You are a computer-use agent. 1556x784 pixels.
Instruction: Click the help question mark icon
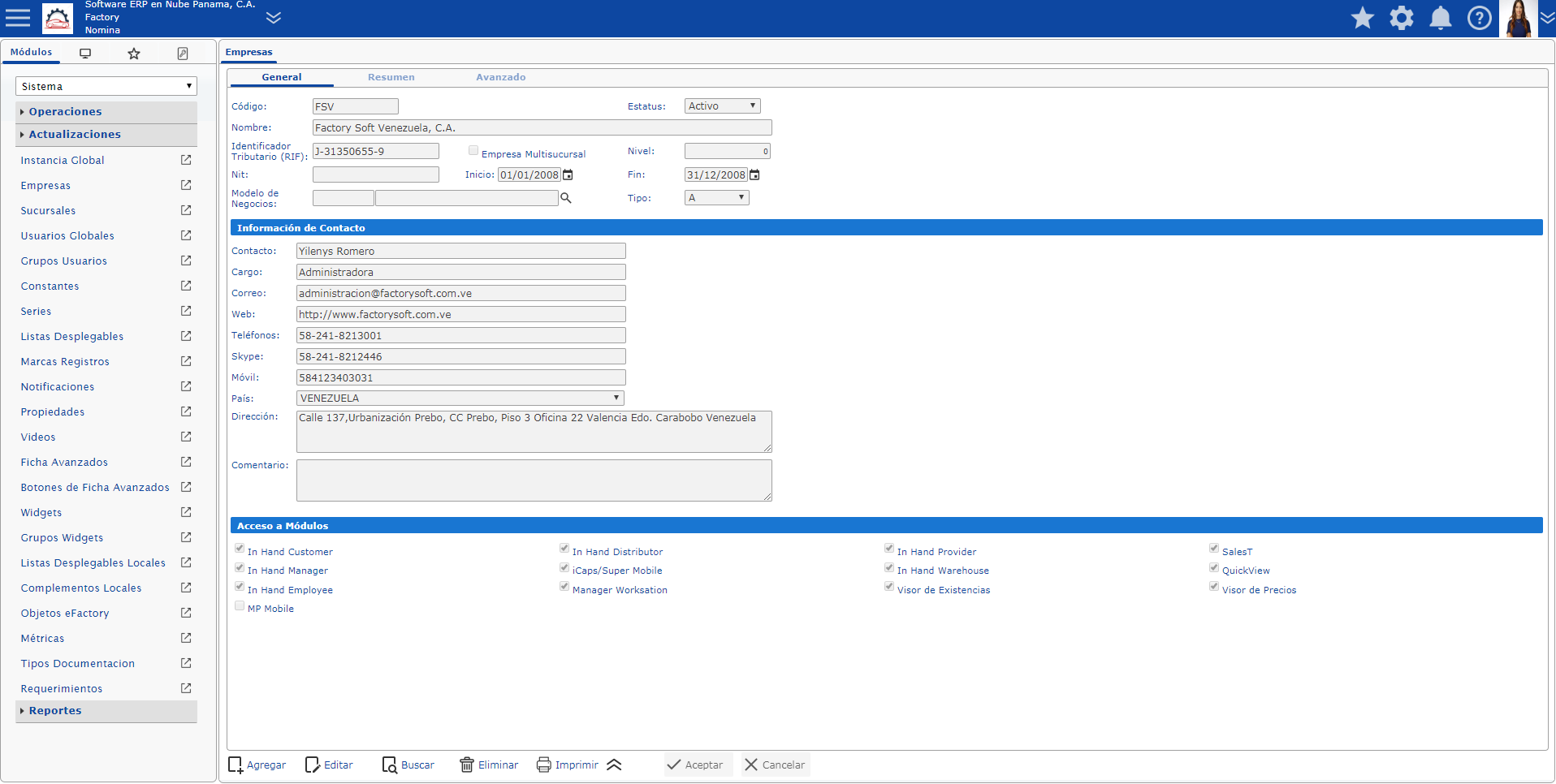[1479, 18]
